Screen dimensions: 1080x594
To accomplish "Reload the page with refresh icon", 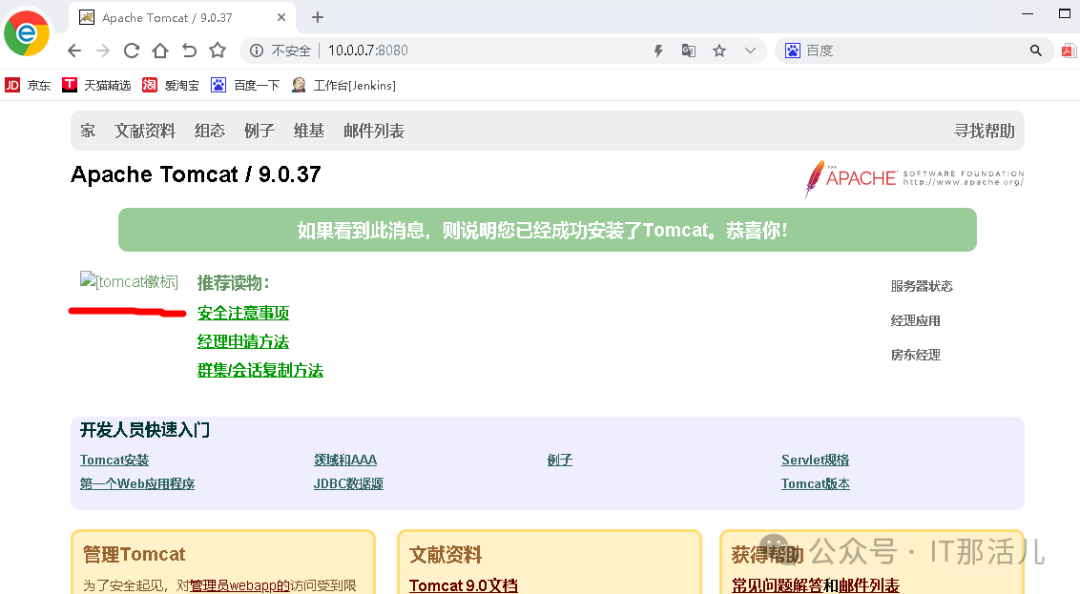I will click(132, 50).
